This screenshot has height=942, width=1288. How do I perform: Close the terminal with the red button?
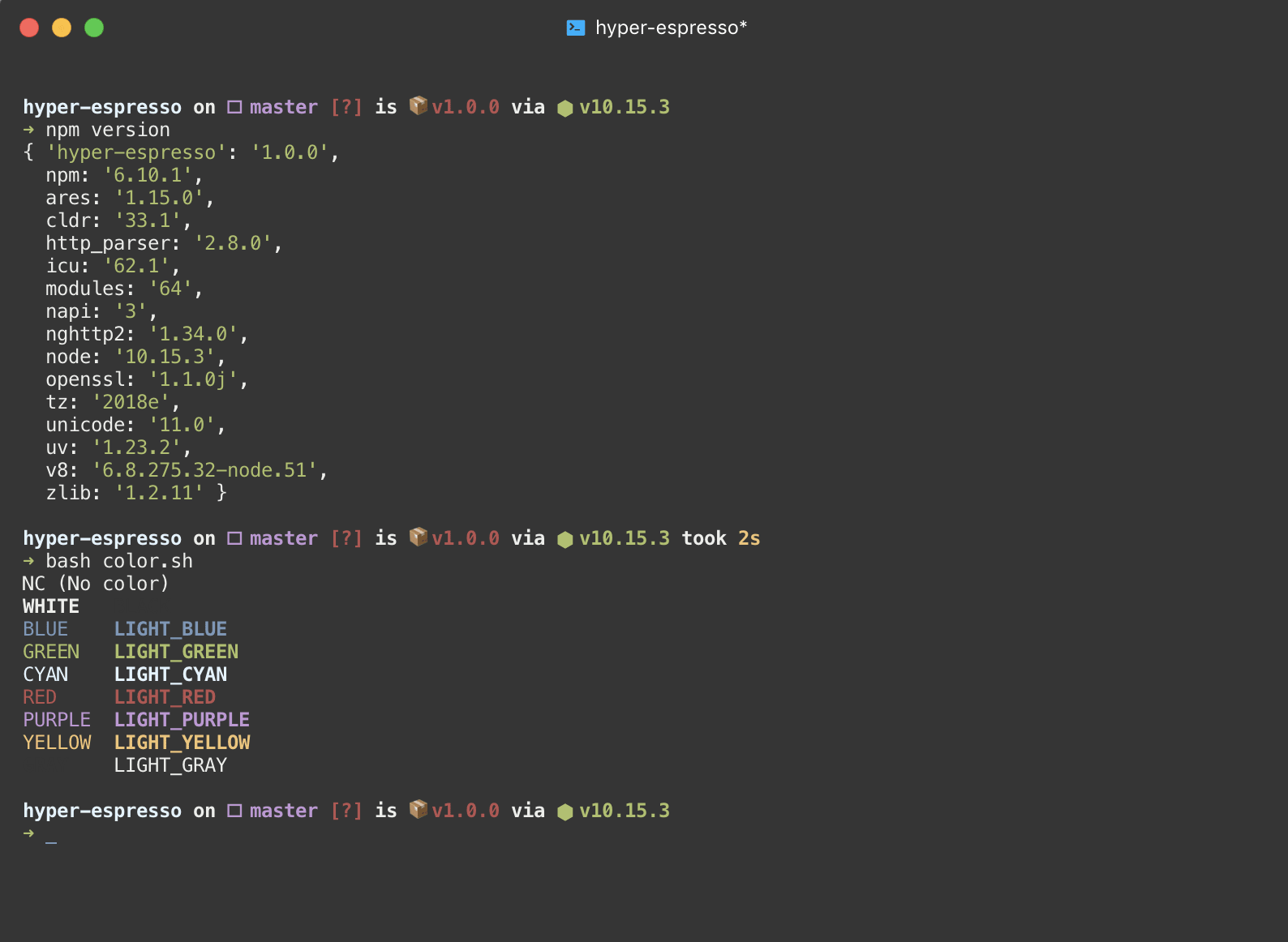[x=29, y=28]
